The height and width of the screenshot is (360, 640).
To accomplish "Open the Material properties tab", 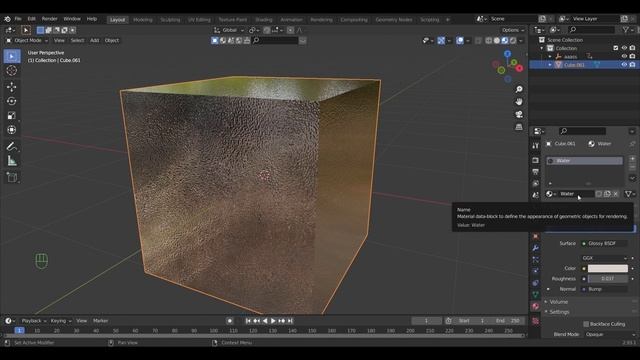I will pyautogui.click(x=536, y=306).
